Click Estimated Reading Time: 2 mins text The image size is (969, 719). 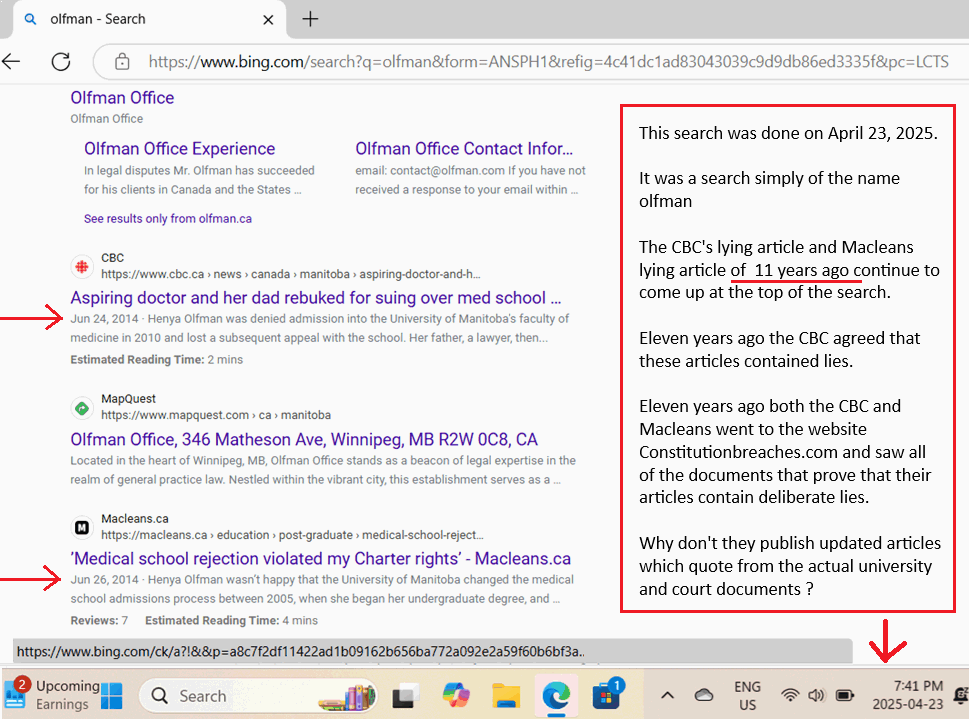tap(156, 360)
